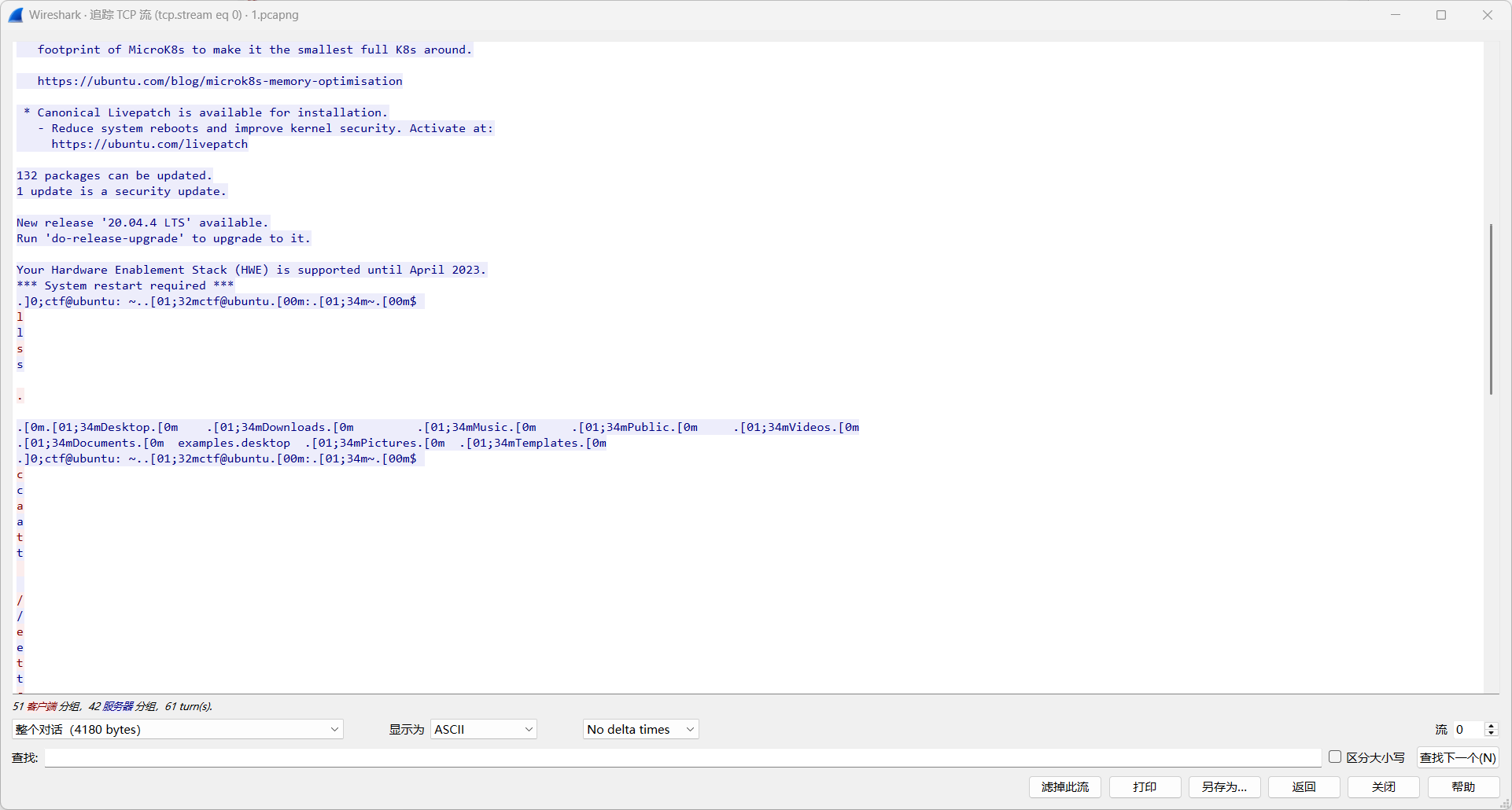Click the 'footprint of MicroK8s' line

255,50
